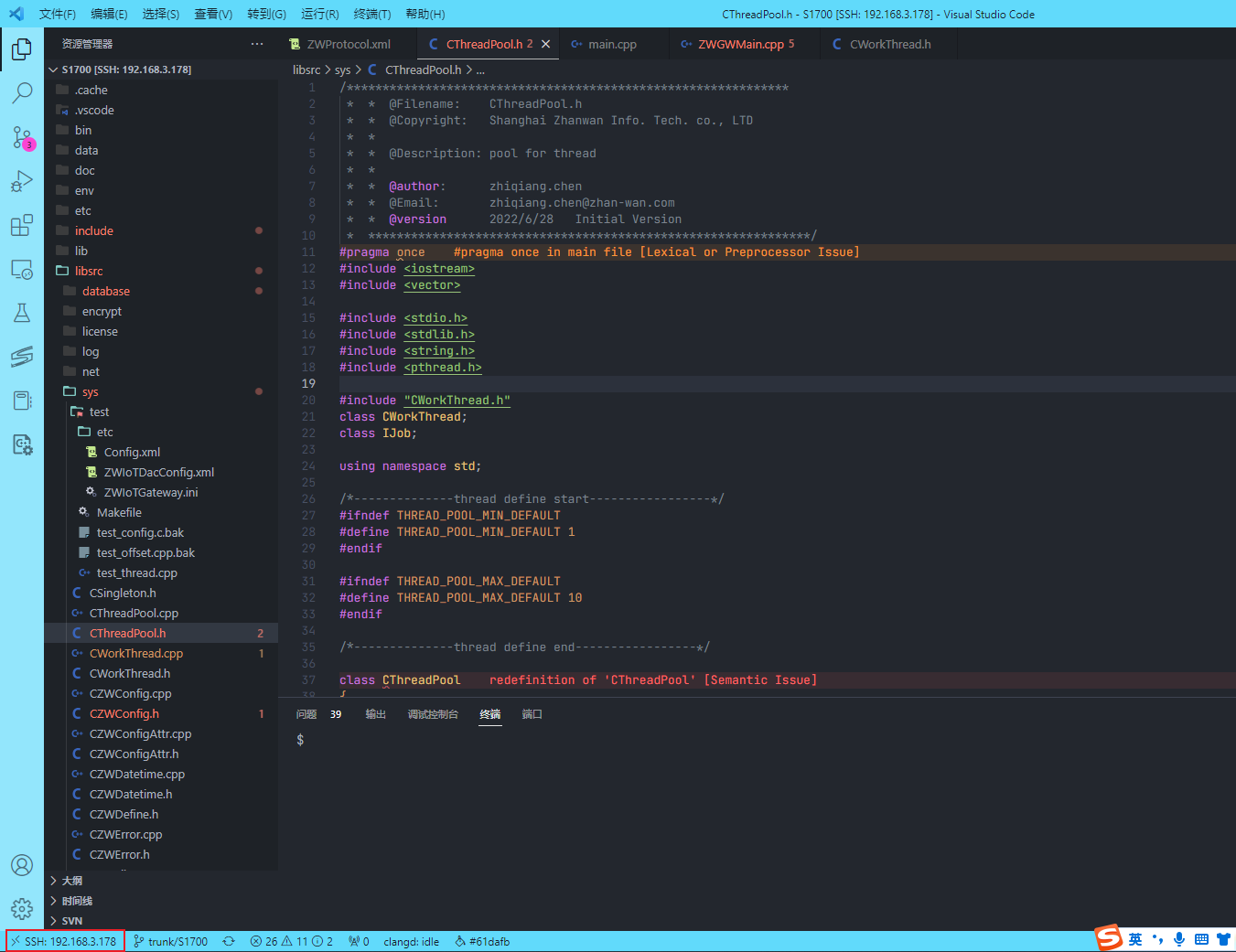Open the 终端(T) menu

pyautogui.click(x=372, y=14)
